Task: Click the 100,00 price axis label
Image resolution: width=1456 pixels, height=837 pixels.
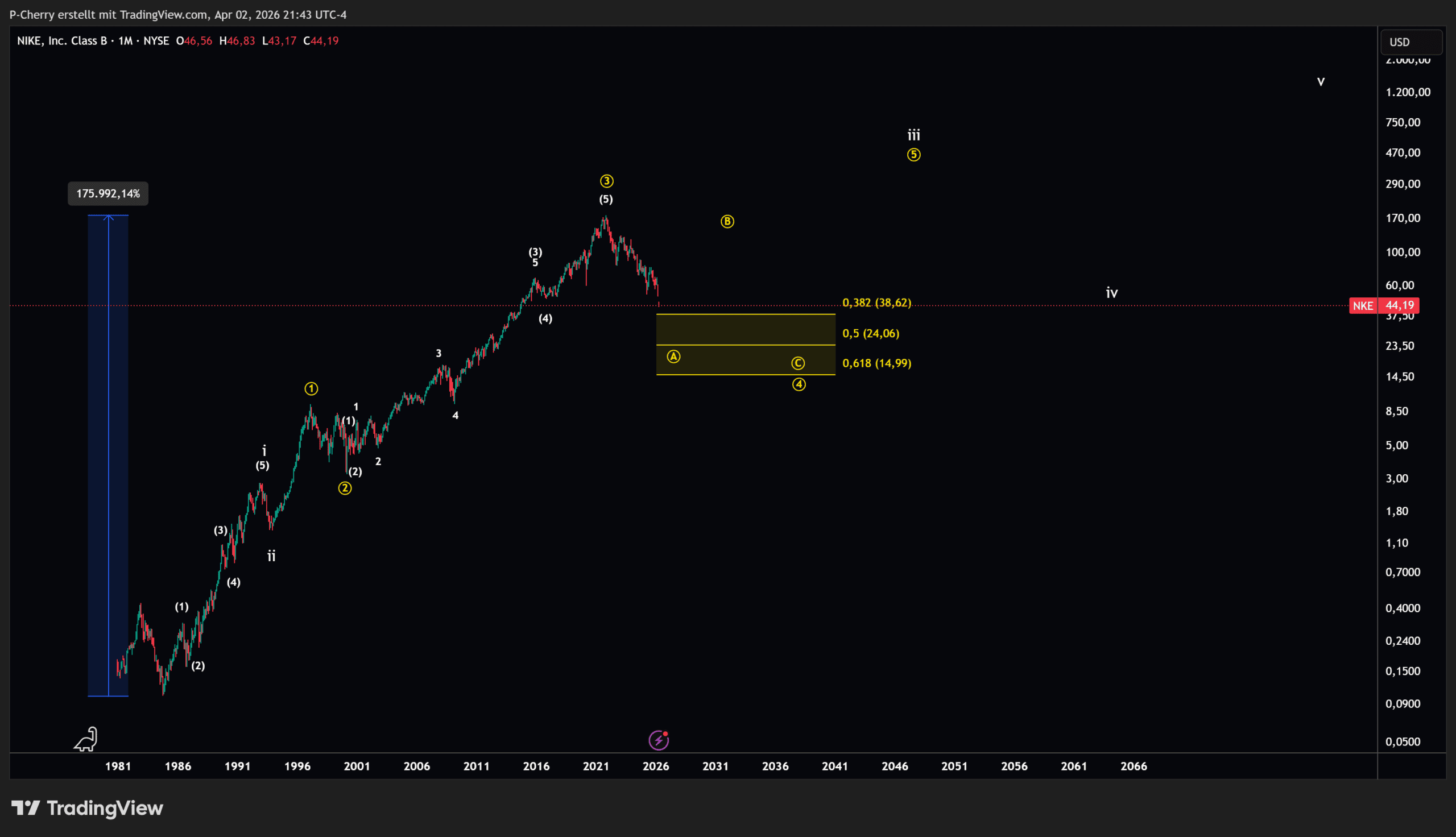Action: (1403, 252)
